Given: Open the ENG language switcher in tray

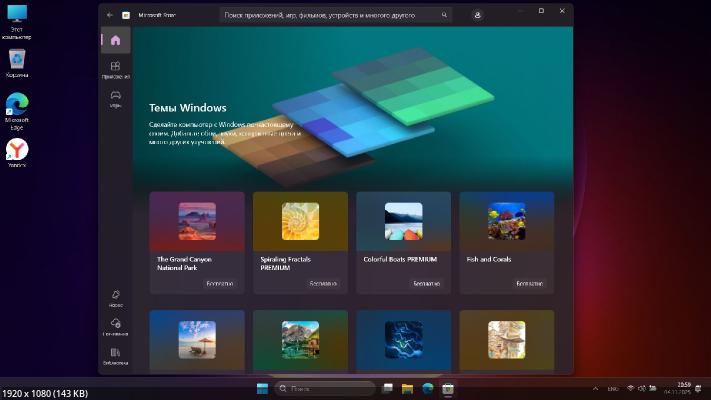Looking at the screenshot, I should (614, 388).
